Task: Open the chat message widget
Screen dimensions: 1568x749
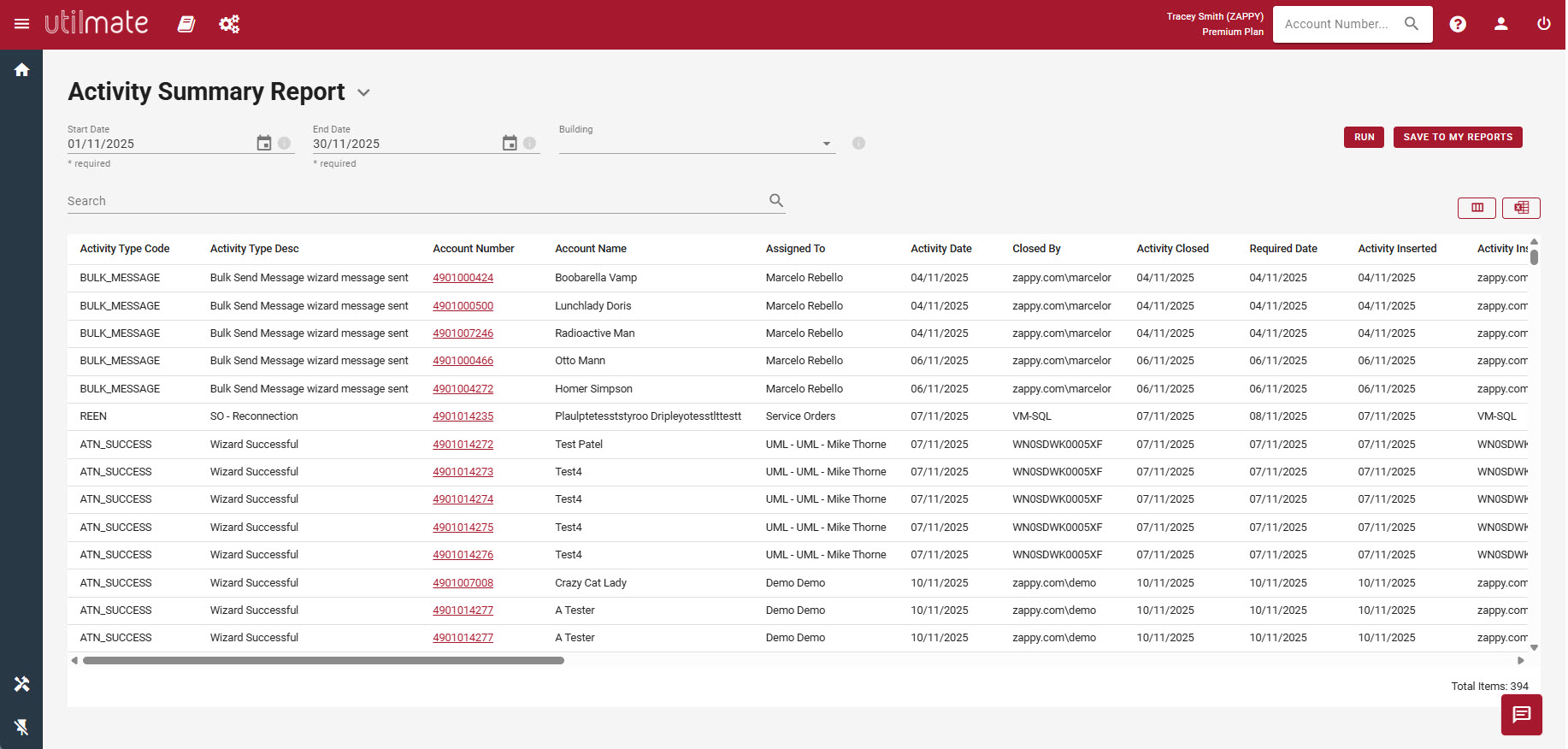Action: [x=1522, y=715]
